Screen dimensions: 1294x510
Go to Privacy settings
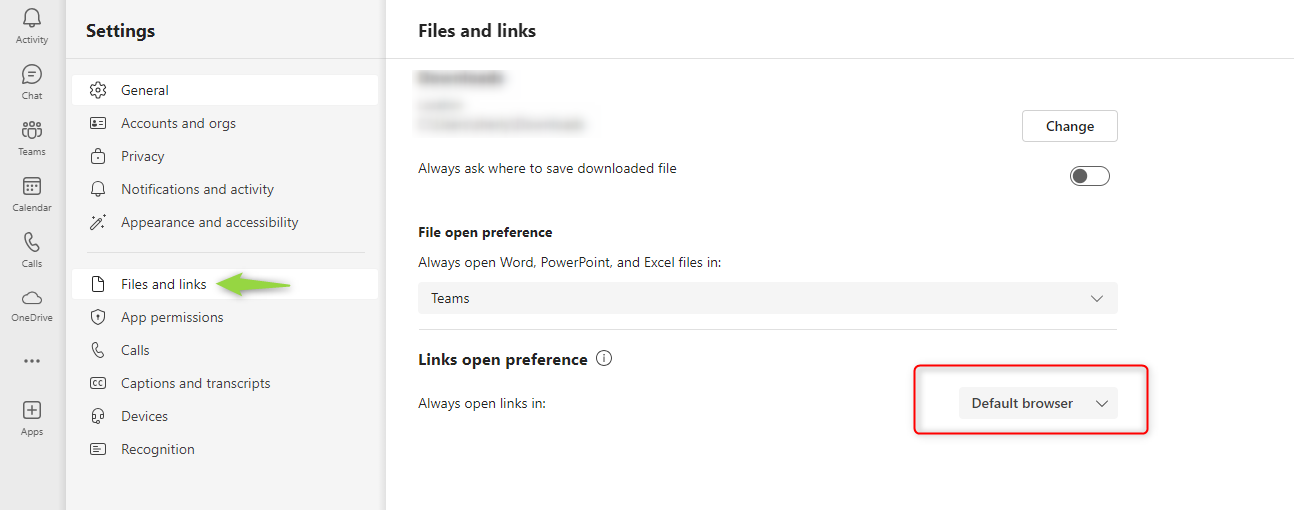pyautogui.click(x=142, y=156)
